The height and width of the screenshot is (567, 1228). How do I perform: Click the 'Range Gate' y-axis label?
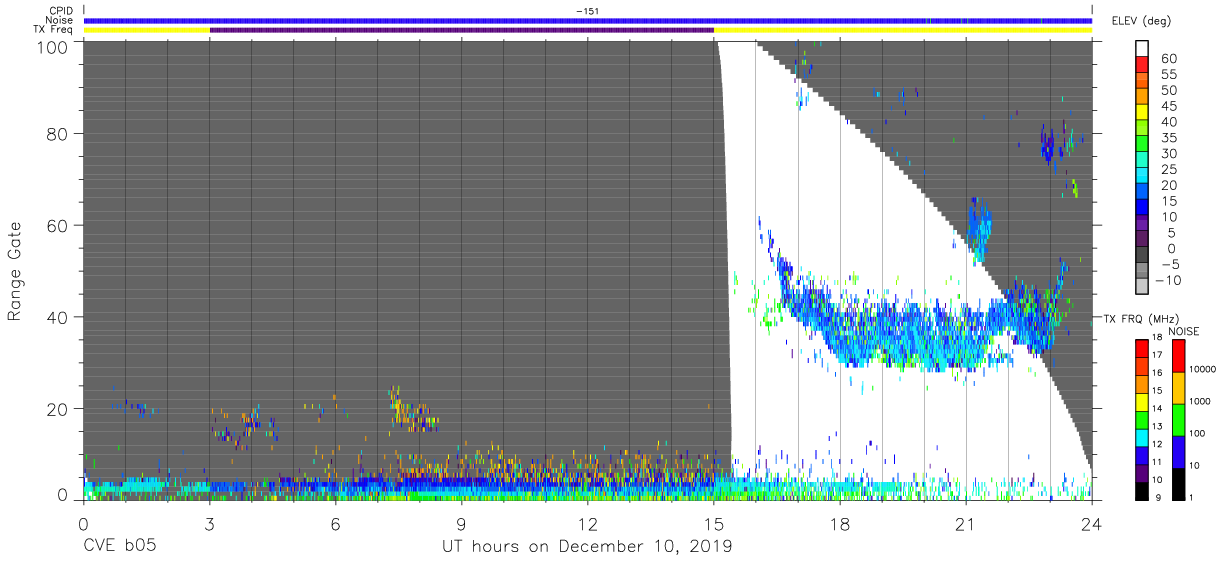[x=15, y=272]
